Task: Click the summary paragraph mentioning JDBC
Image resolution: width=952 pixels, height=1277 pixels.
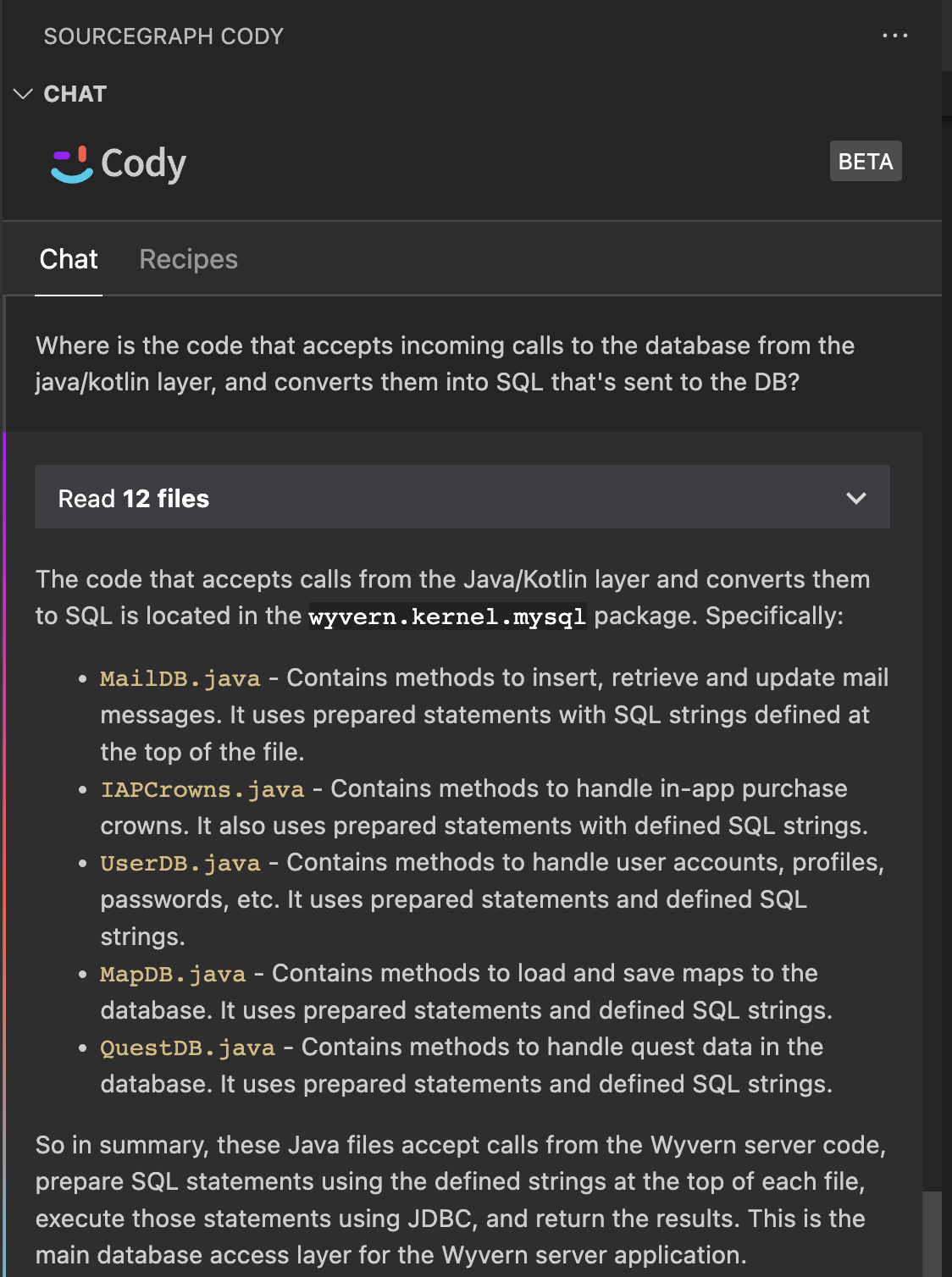Action: (x=460, y=1200)
